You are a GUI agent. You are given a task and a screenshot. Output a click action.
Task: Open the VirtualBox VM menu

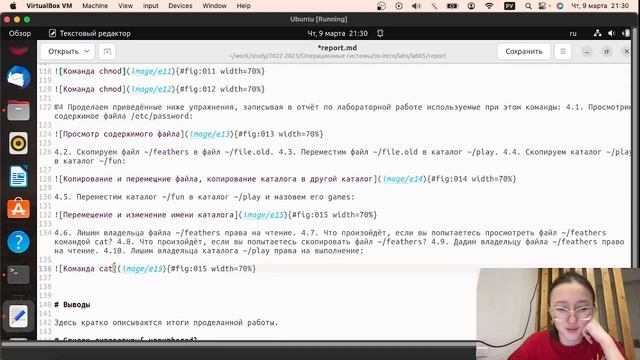(49, 6)
